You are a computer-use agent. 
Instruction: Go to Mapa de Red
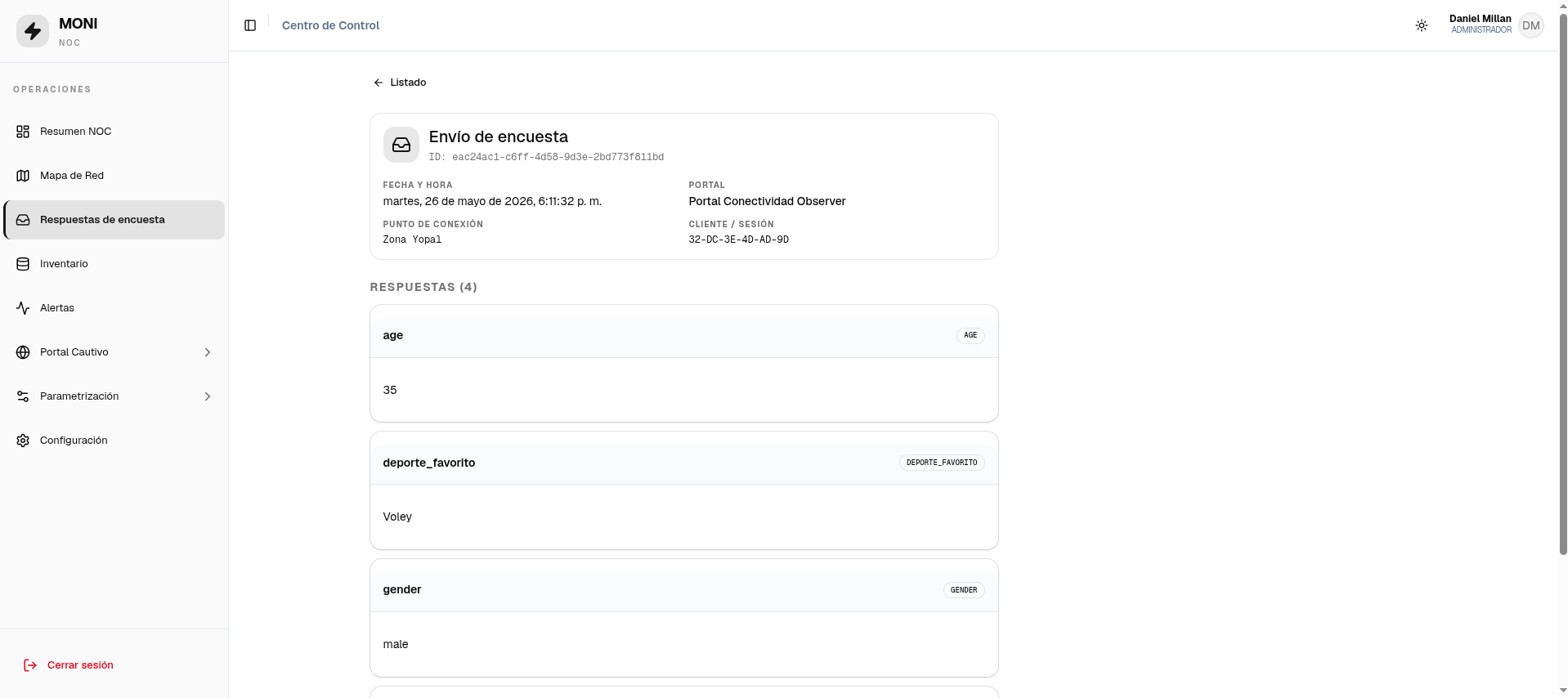tap(114, 176)
